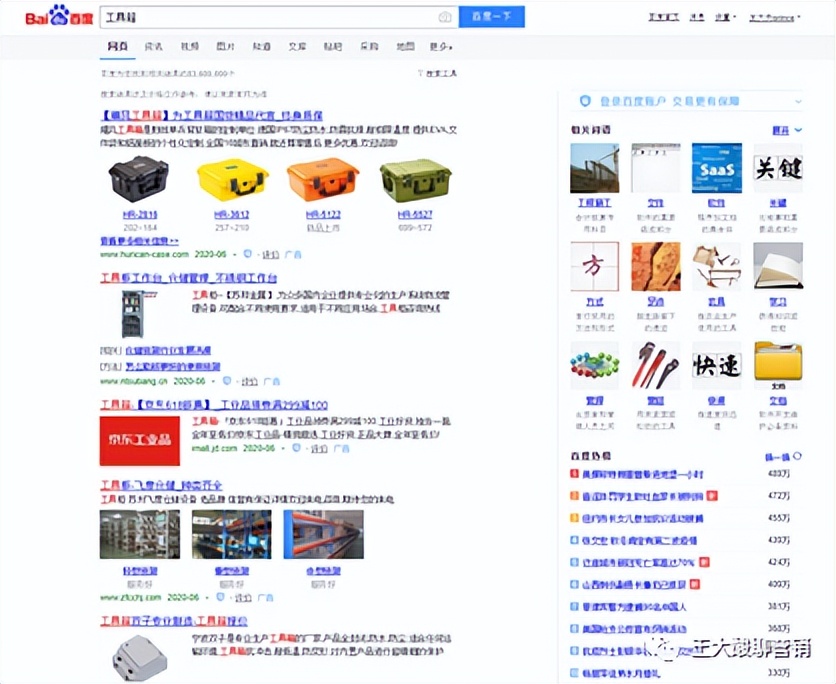Collapse the login banner using its right chevron
The height and width of the screenshot is (684, 836).
pos(795,102)
